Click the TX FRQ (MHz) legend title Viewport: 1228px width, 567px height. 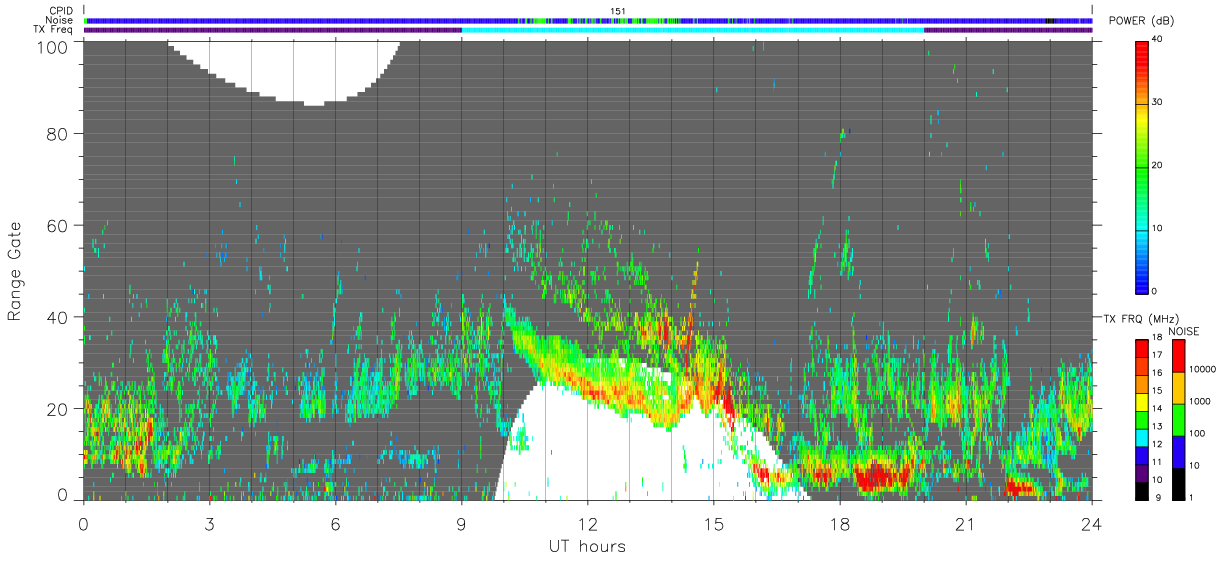pyautogui.click(x=1144, y=318)
